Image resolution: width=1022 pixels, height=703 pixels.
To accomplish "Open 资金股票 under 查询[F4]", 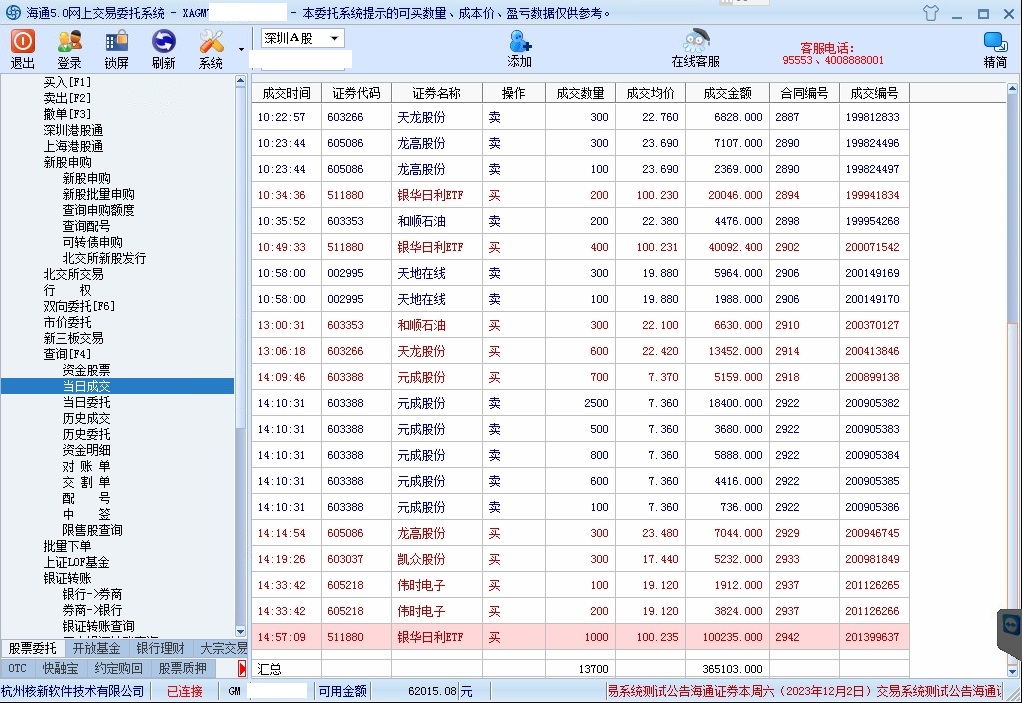I will [86, 370].
